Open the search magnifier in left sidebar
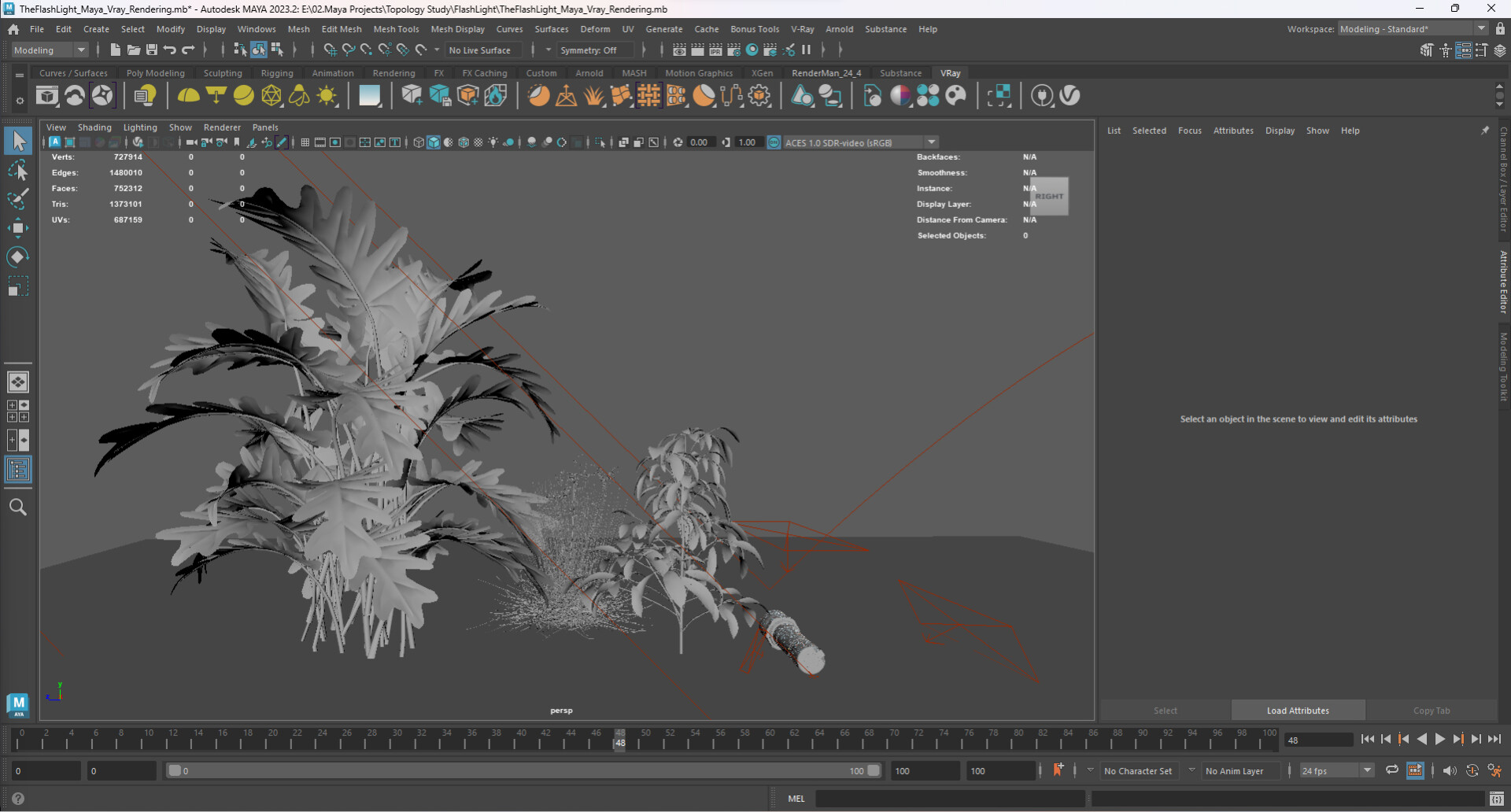 tap(17, 507)
